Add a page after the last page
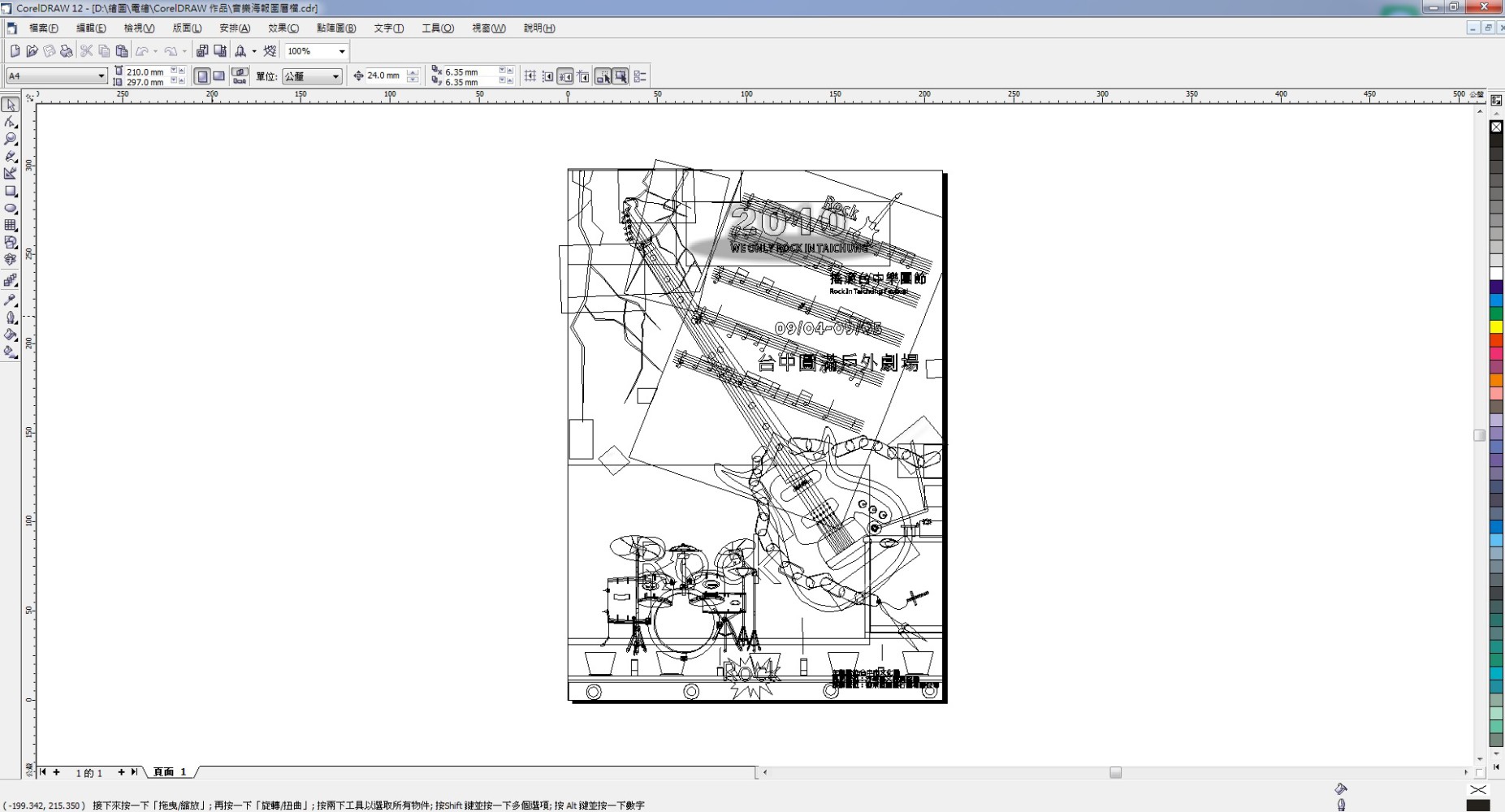 [121, 772]
